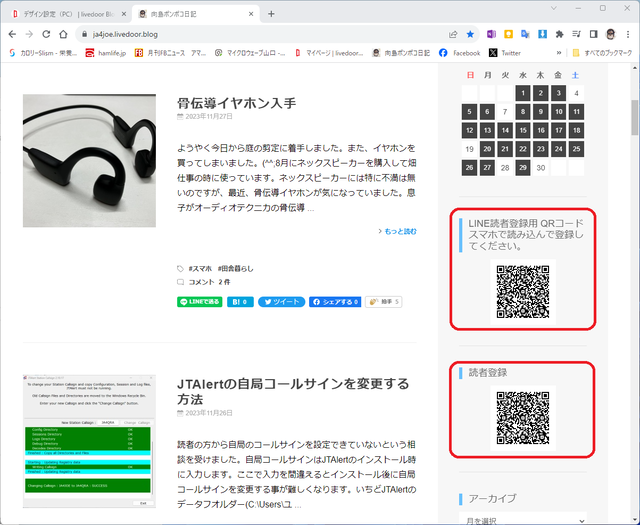Open the Google Keep extension

pos(508,34)
